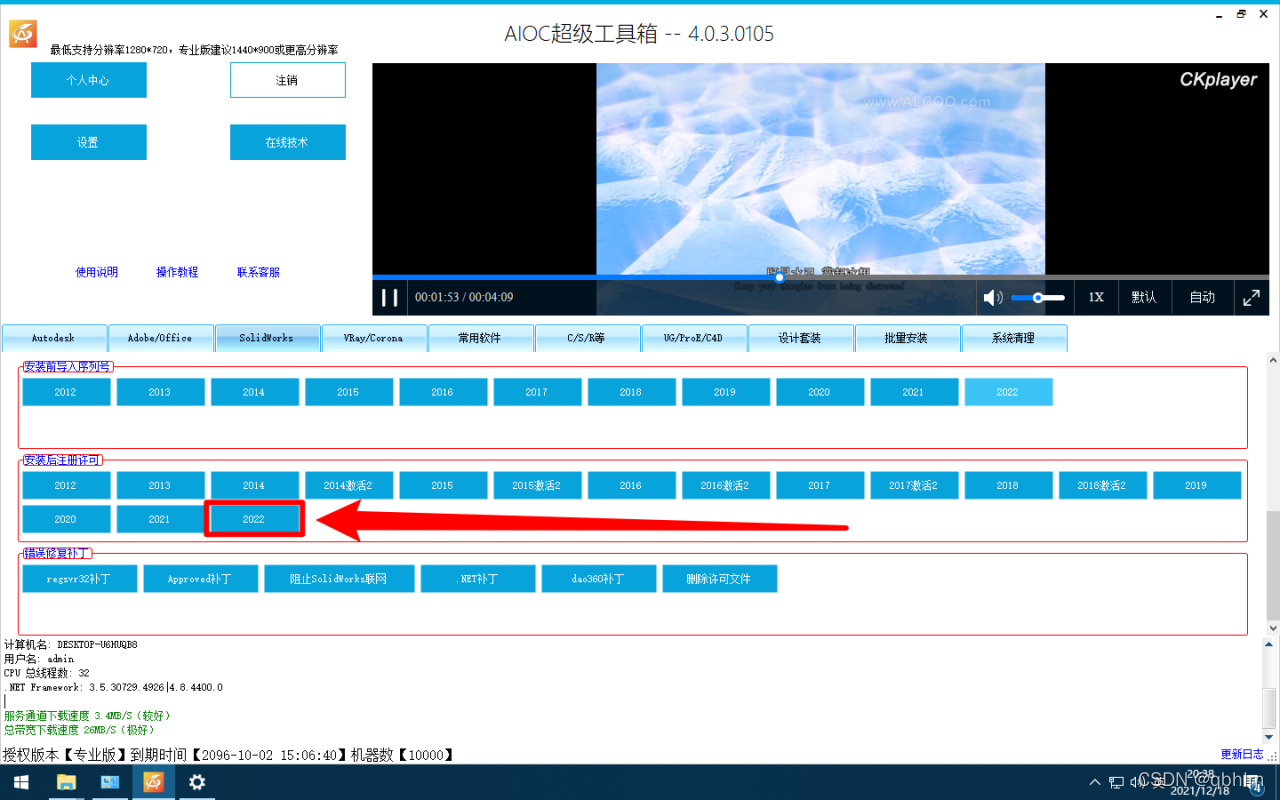
Task: Click the 2014激活2 button
Action: pyautogui.click(x=348, y=485)
